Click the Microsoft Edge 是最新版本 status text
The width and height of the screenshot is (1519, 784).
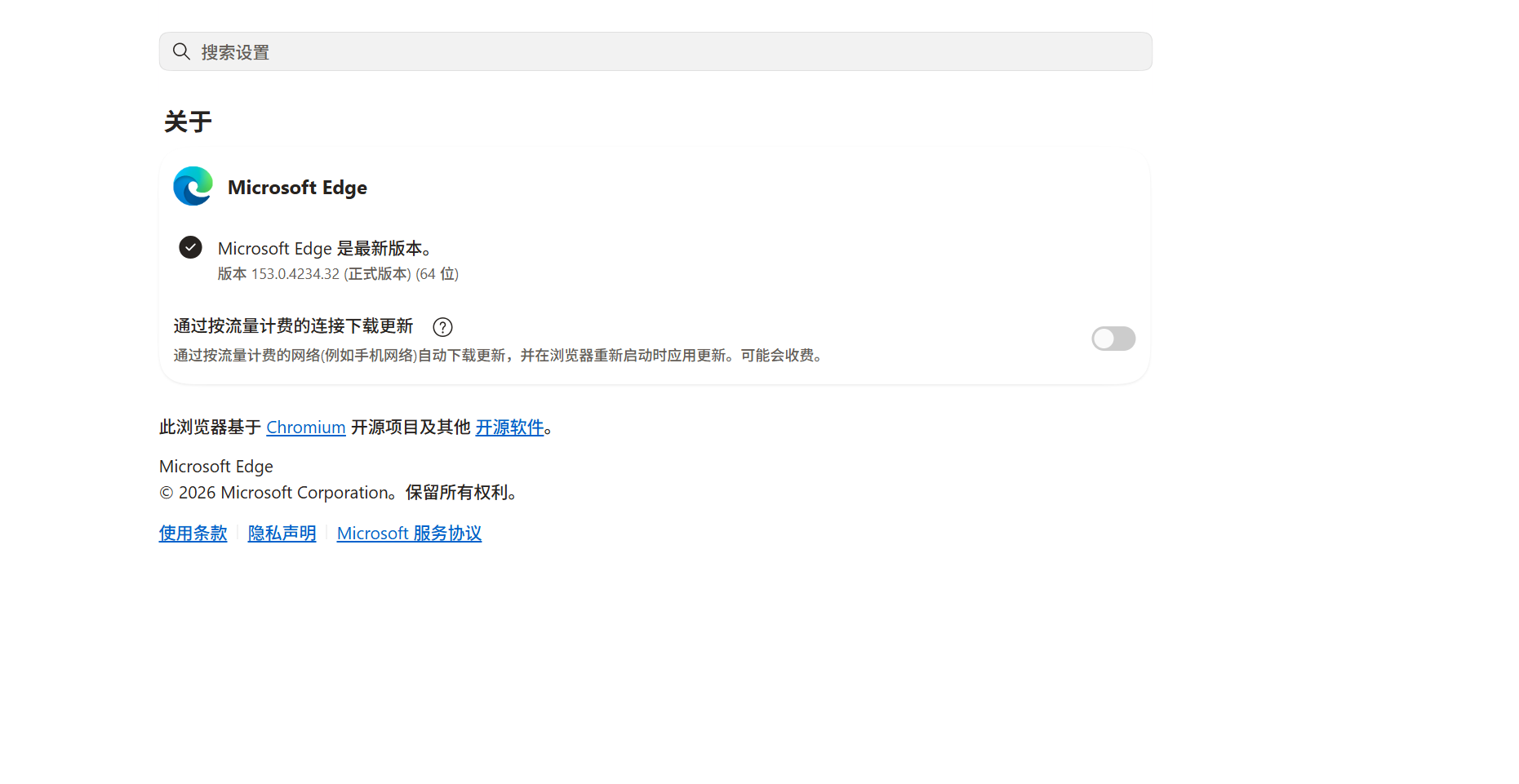pos(325,249)
